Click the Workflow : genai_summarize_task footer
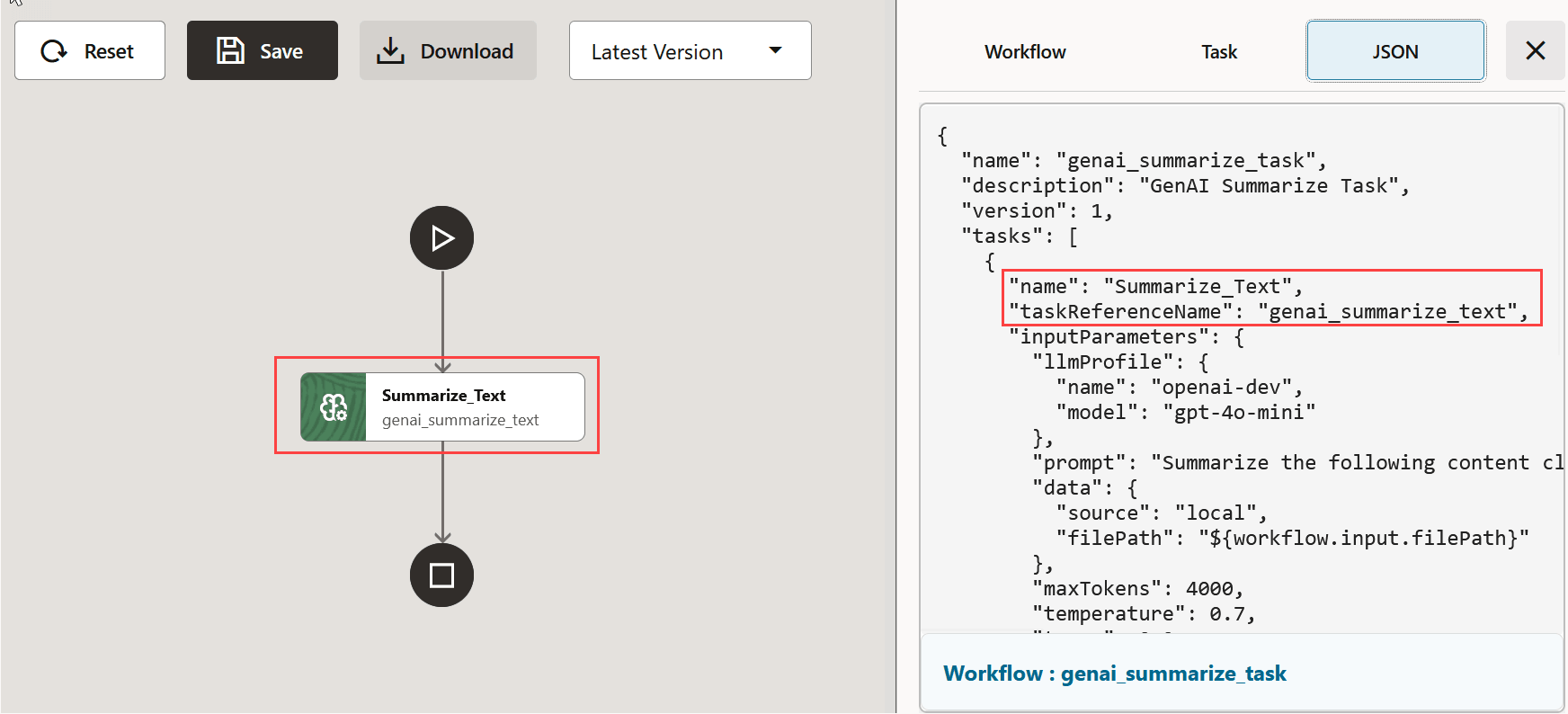The height and width of the screenshot is (714, 1568). (x=1115, y=674)
